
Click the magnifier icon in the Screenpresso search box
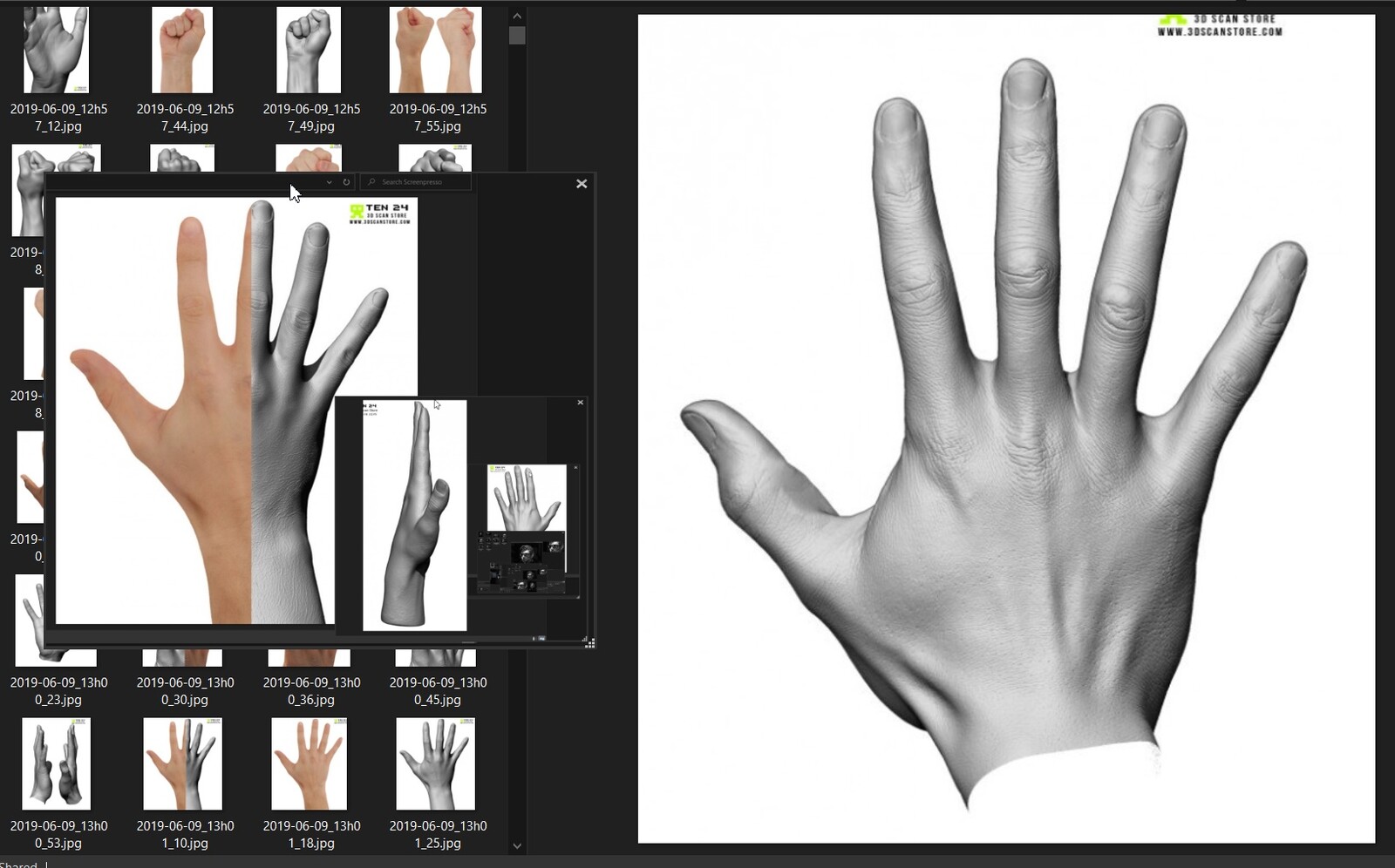[x=372, y=182]
